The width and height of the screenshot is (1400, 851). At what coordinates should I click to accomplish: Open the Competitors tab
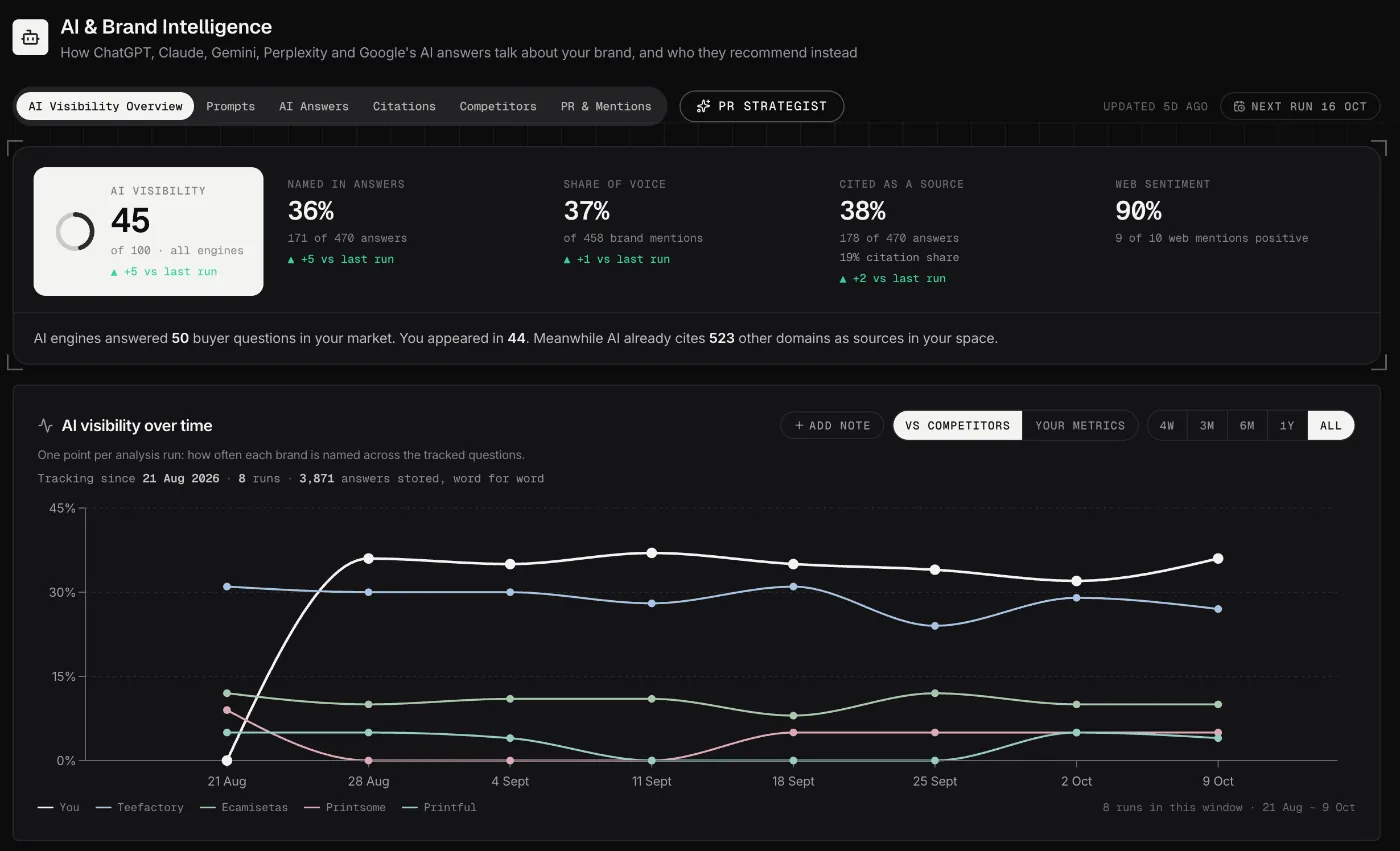(498, 106)
